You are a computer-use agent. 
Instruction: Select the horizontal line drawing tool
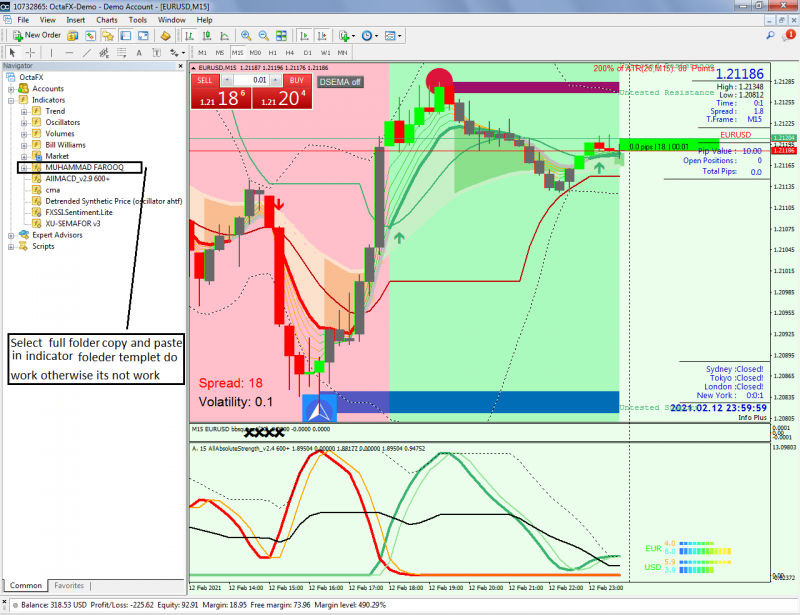(x=69, y=53)
